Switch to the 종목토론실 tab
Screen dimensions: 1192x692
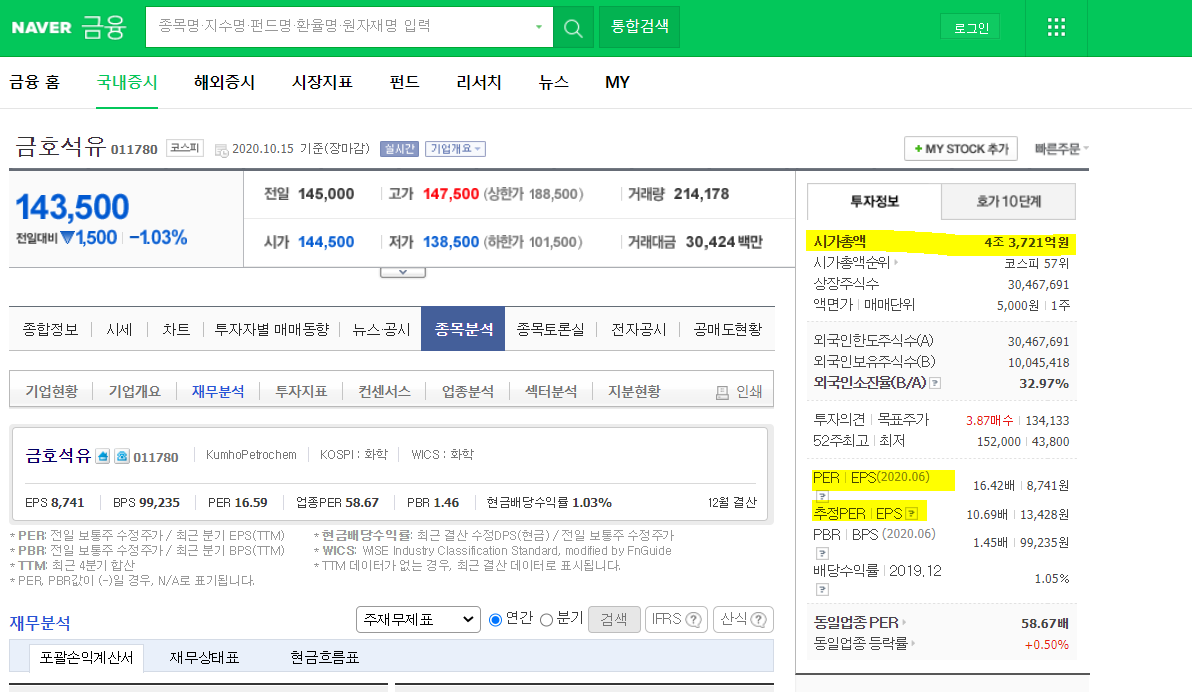tap(550, 329)
